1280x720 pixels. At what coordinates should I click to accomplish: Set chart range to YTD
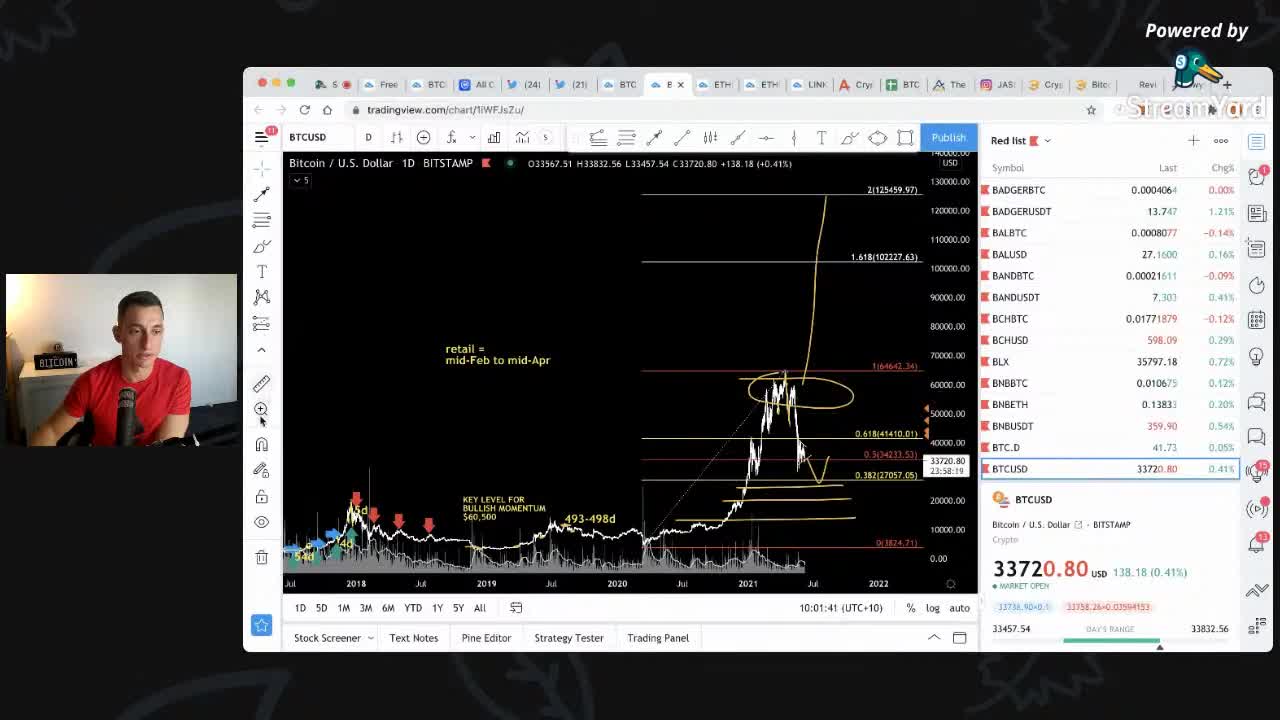412,608
